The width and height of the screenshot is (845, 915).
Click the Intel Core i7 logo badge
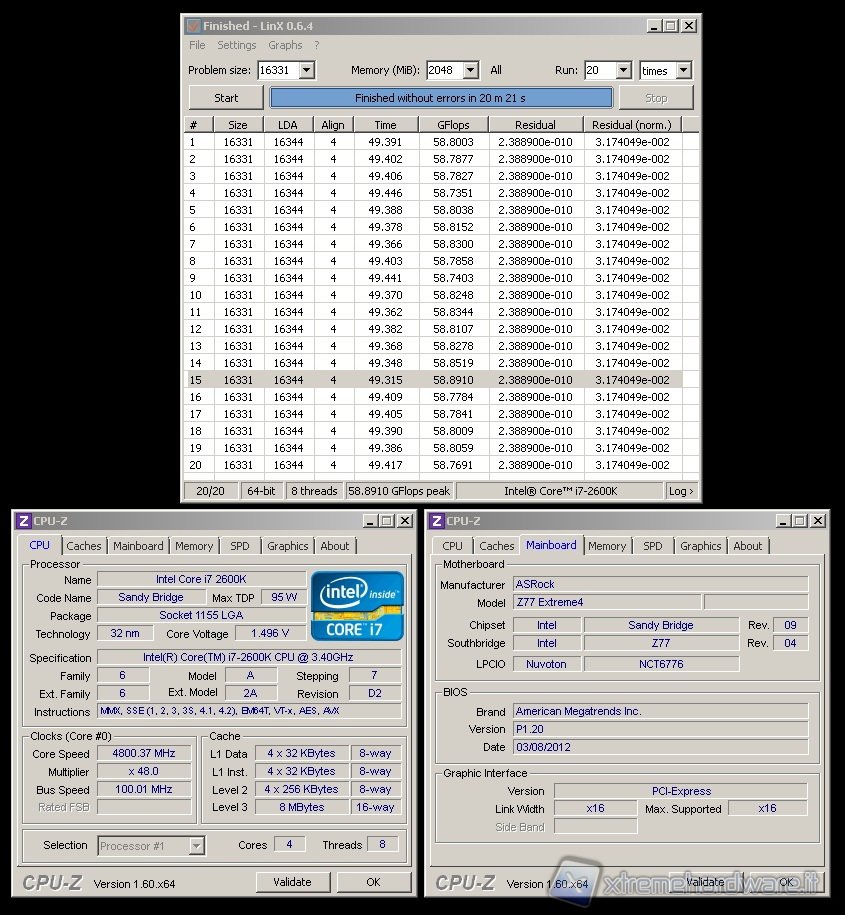pyautogui.click(x=357, y=605)
